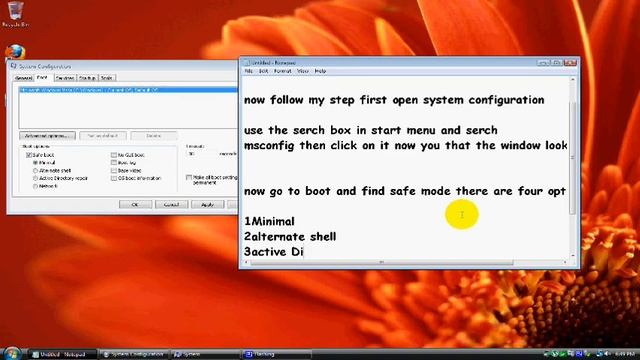Place cursor after '3active Di' in Notepad

coord(304,252)
